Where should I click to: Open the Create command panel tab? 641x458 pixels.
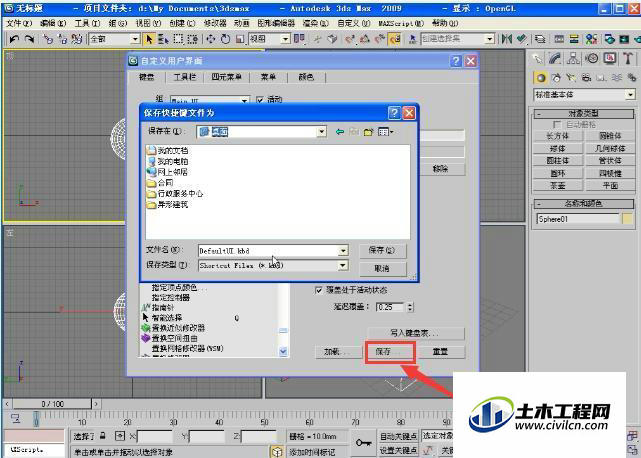pyautogui.click(x=538, y=59)
